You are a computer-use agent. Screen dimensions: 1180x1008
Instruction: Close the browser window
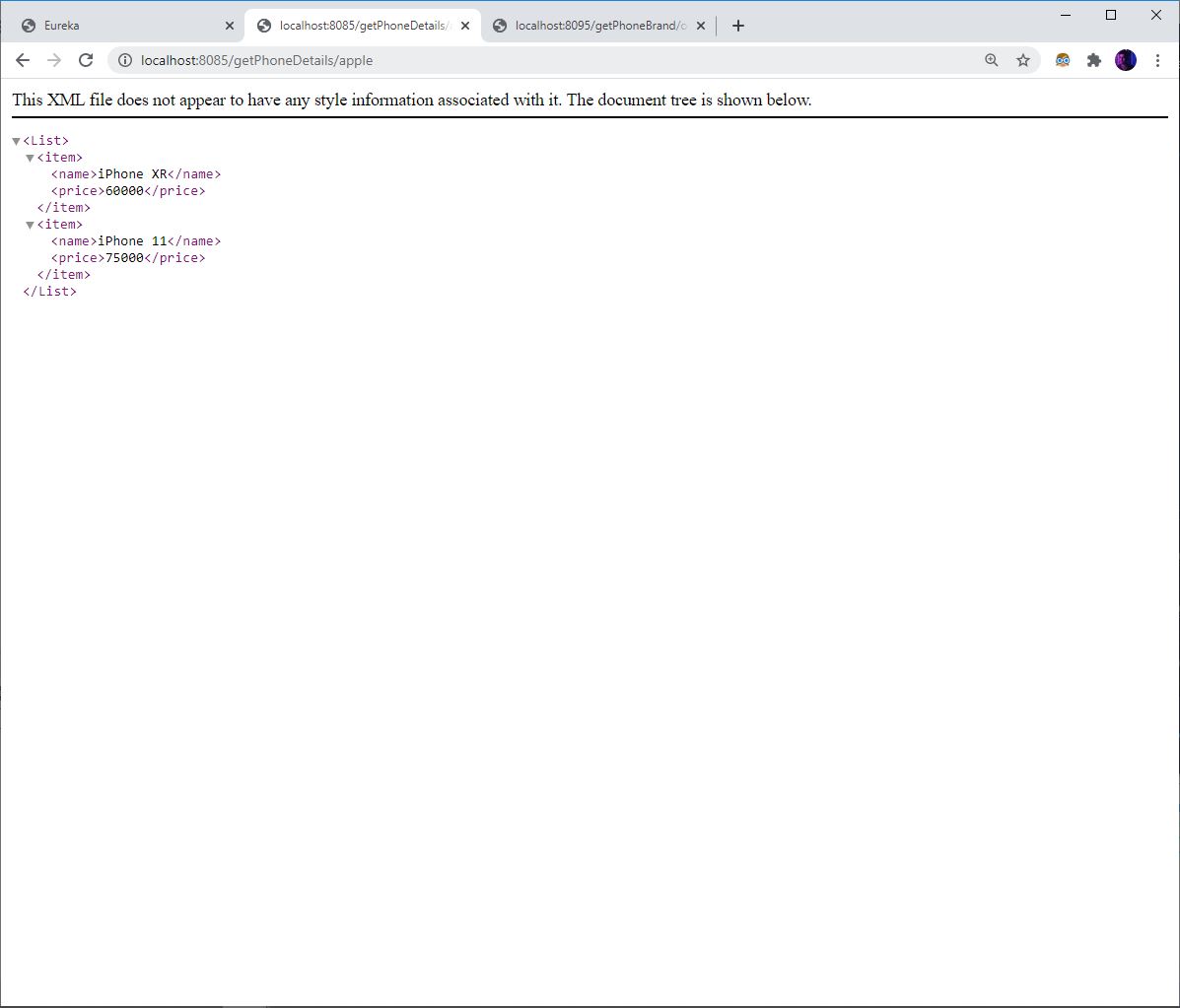click(1156, 15)
